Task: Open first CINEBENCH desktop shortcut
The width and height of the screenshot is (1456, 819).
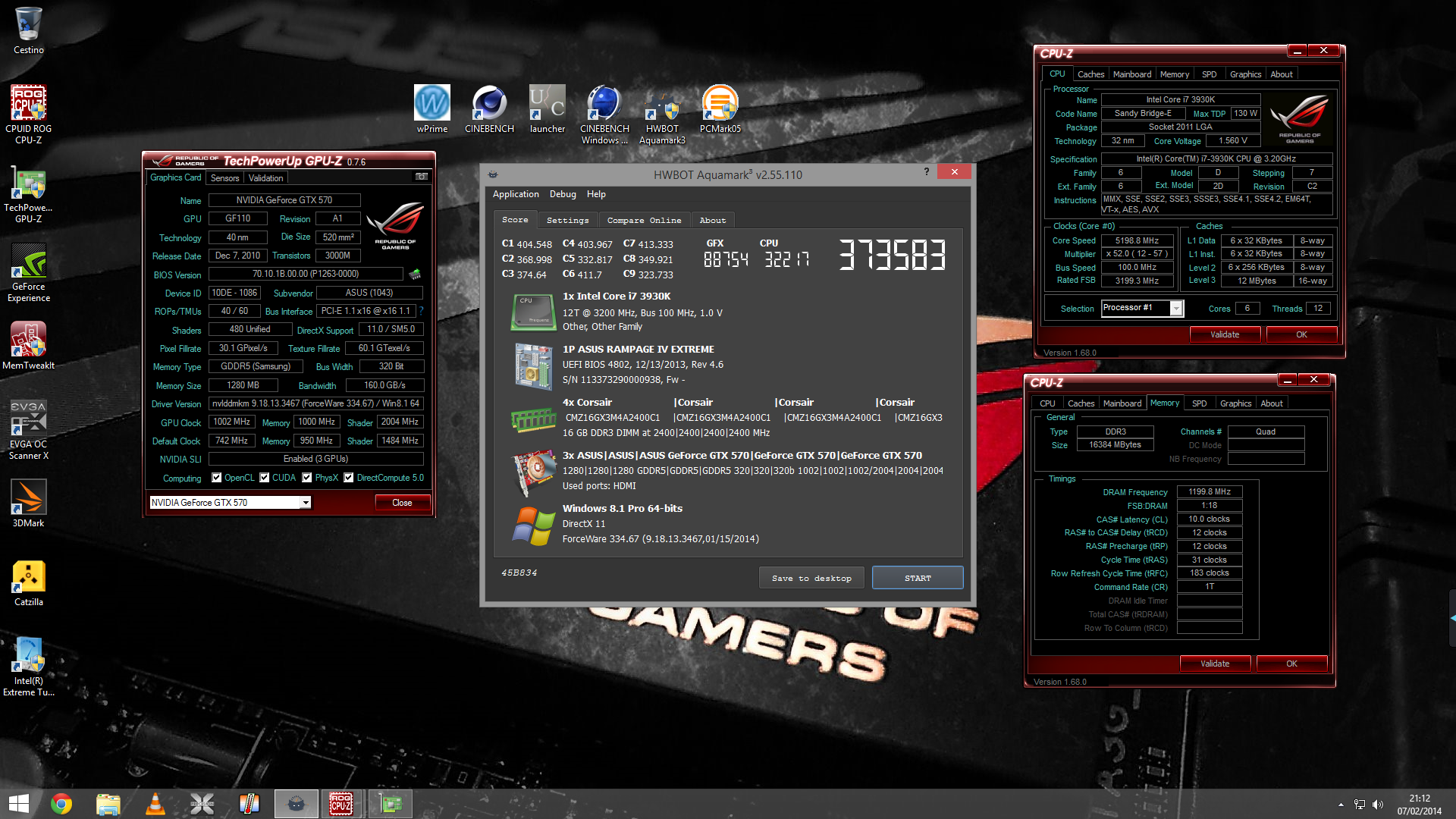Action: tap(489, 109)
